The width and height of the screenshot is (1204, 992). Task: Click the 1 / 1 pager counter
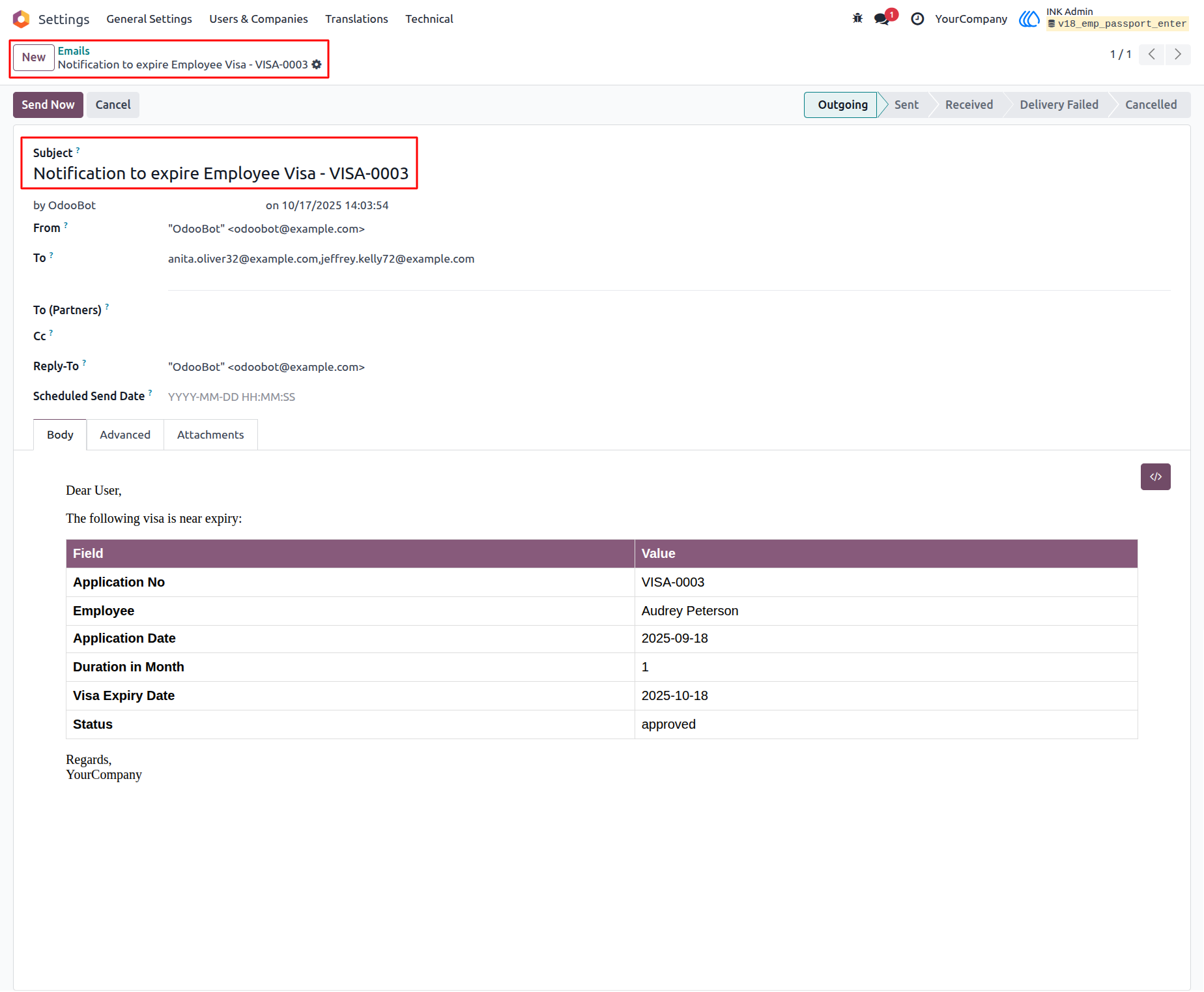click(x=1121, y=54)
